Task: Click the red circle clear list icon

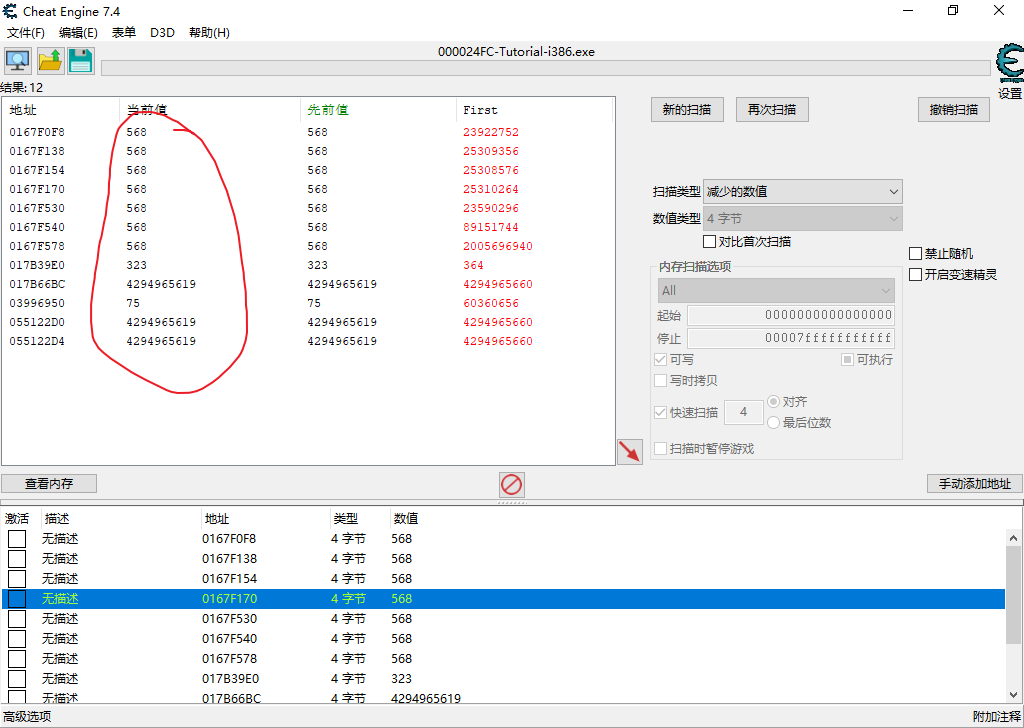Action: pyautogui.click(x=511, y=484)
